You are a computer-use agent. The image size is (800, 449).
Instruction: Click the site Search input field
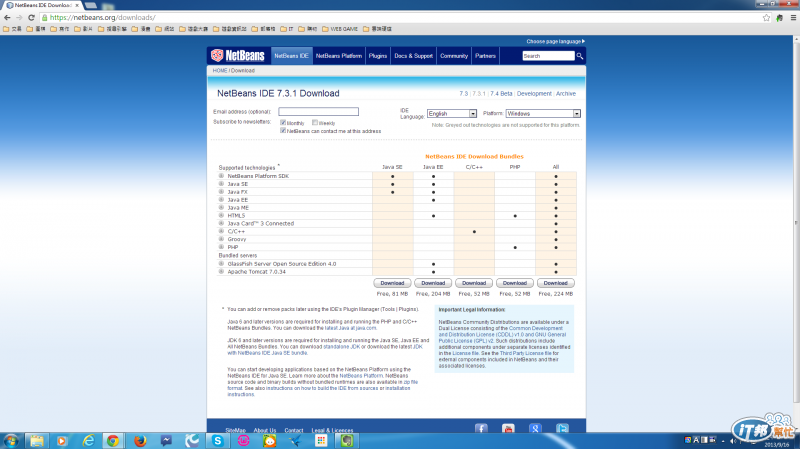(548, 56)
